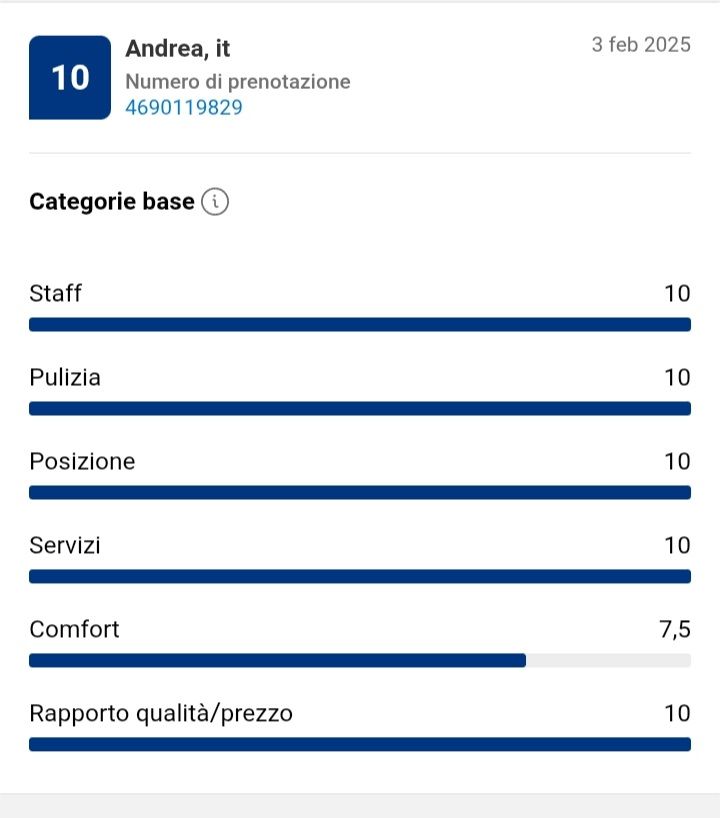The width and height of the screenshot is (720, 818).
Task: Click the info icon beside Categorie base
Action: pos(215,202)
